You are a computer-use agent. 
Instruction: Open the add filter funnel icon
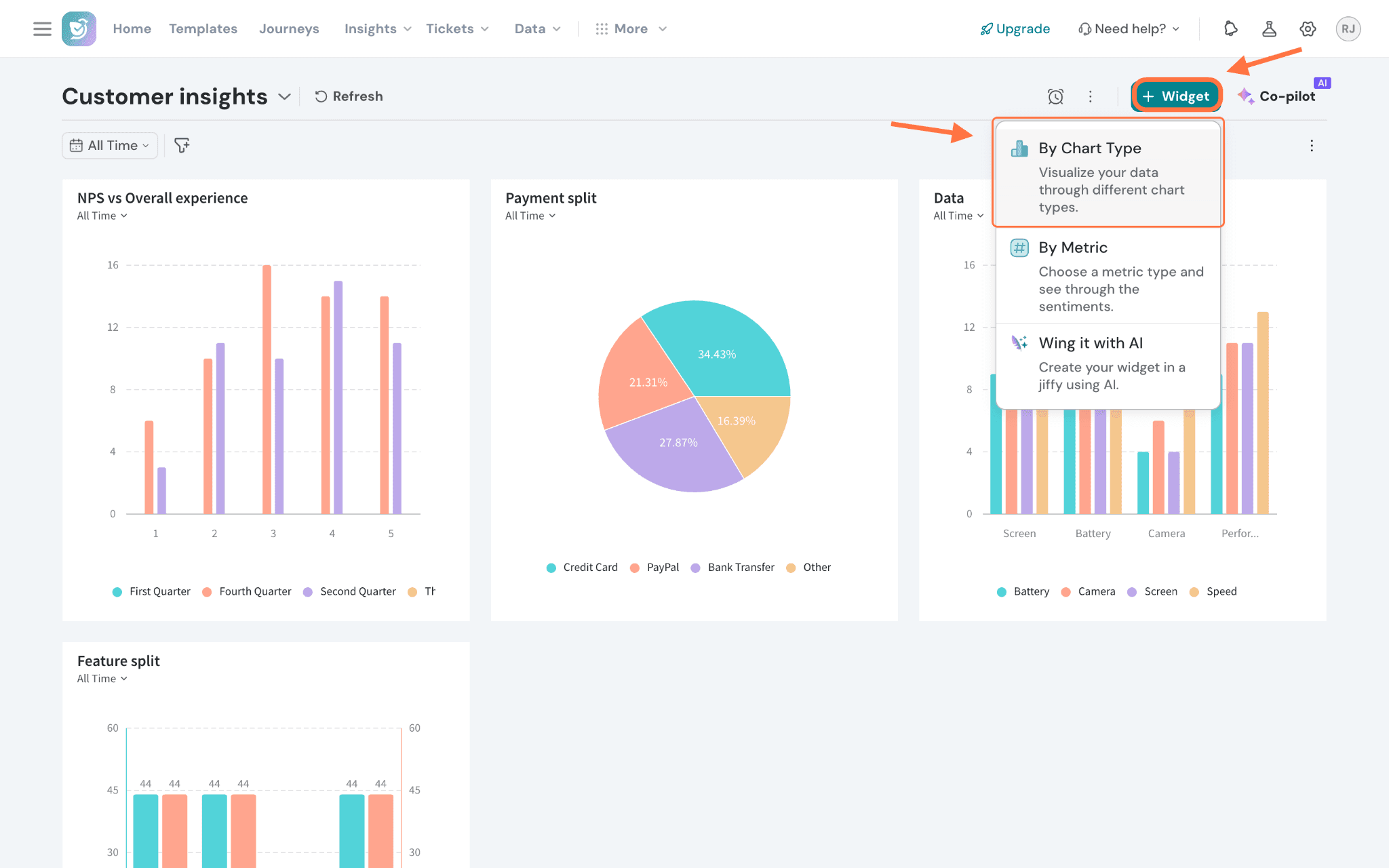[182, 145]
